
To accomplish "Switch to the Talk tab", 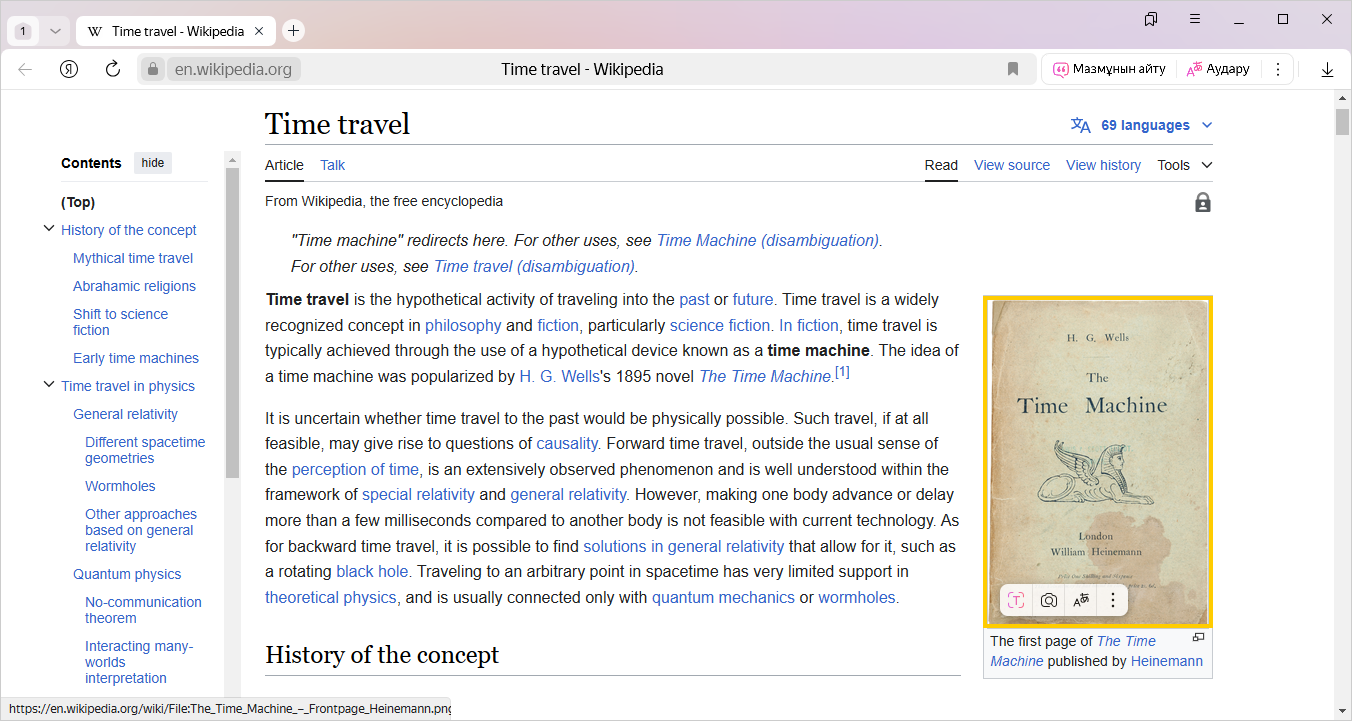I will pos(332,165).
